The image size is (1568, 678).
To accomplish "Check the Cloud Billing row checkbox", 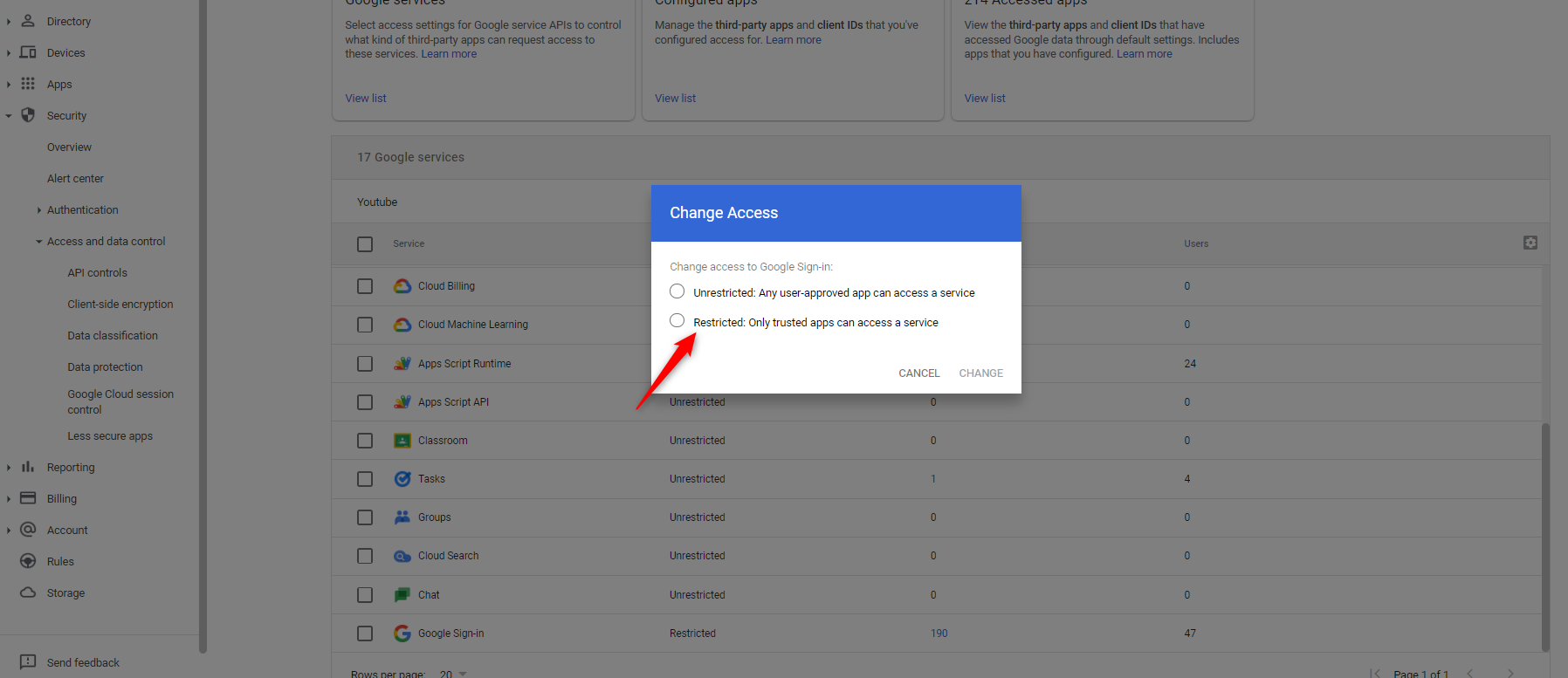I will tap(365, 286).
